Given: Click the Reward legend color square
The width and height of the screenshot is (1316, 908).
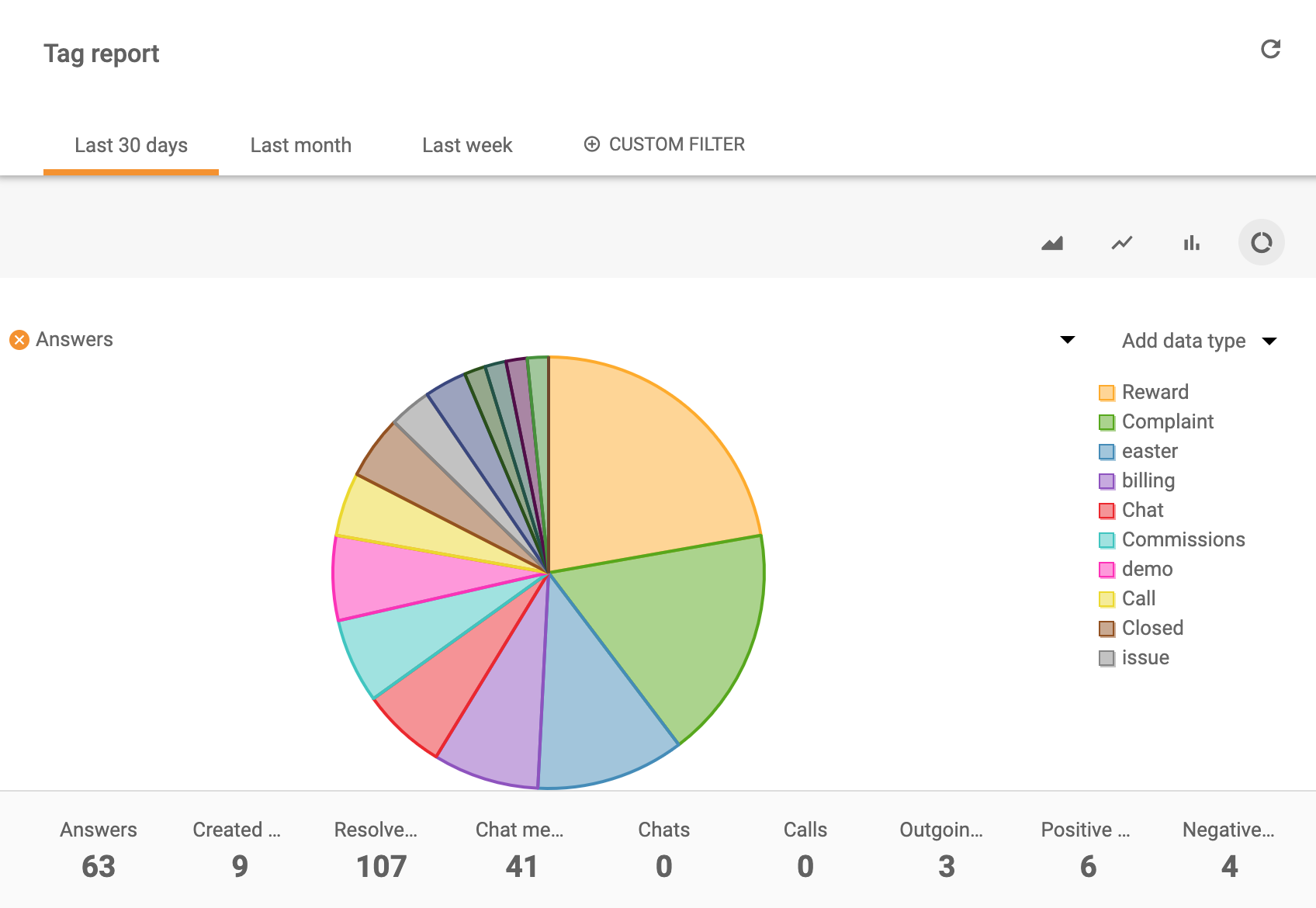Looking at the screenshot, I should (x=1106, y=392).
